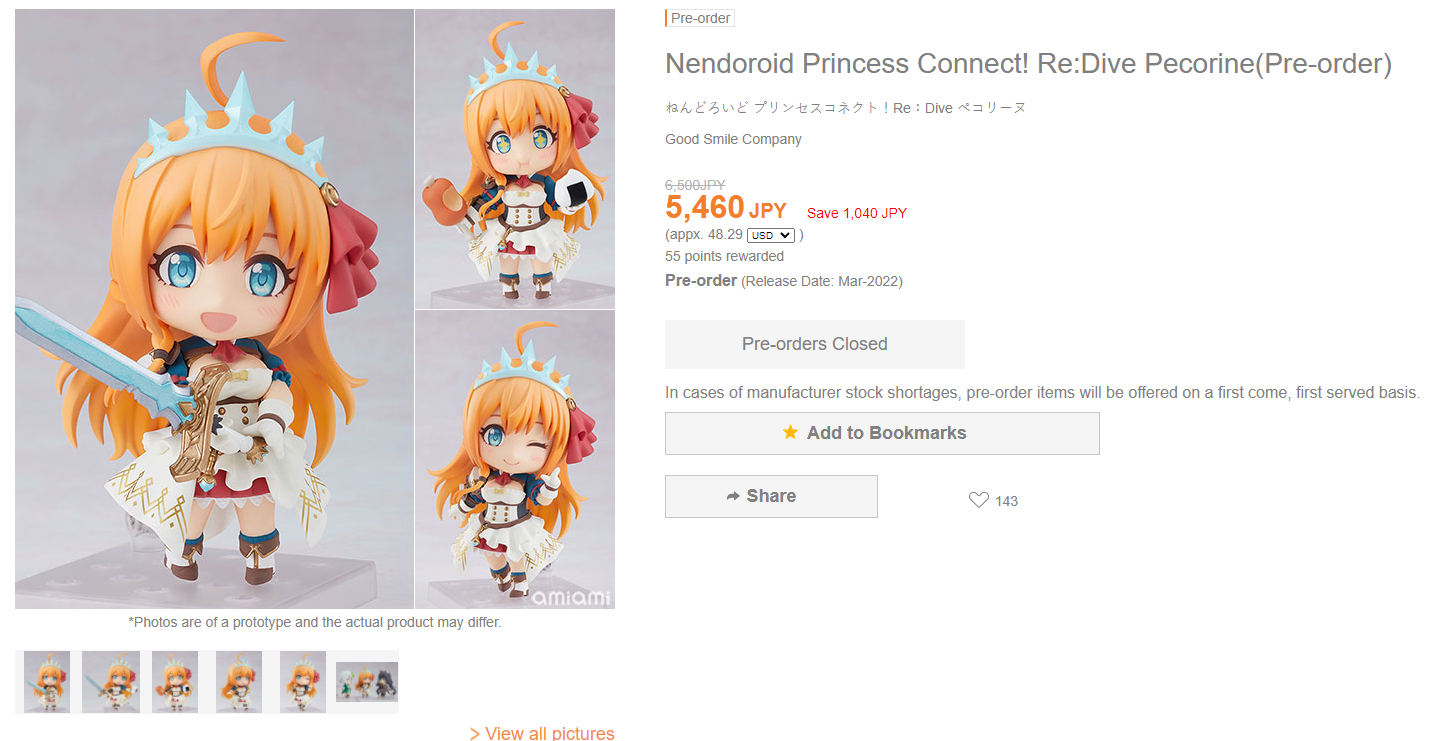The height and width of the screenshot is (741, 1432).
Task: Select the second thumbnail in the gallery strip
Action: [111, 682]
